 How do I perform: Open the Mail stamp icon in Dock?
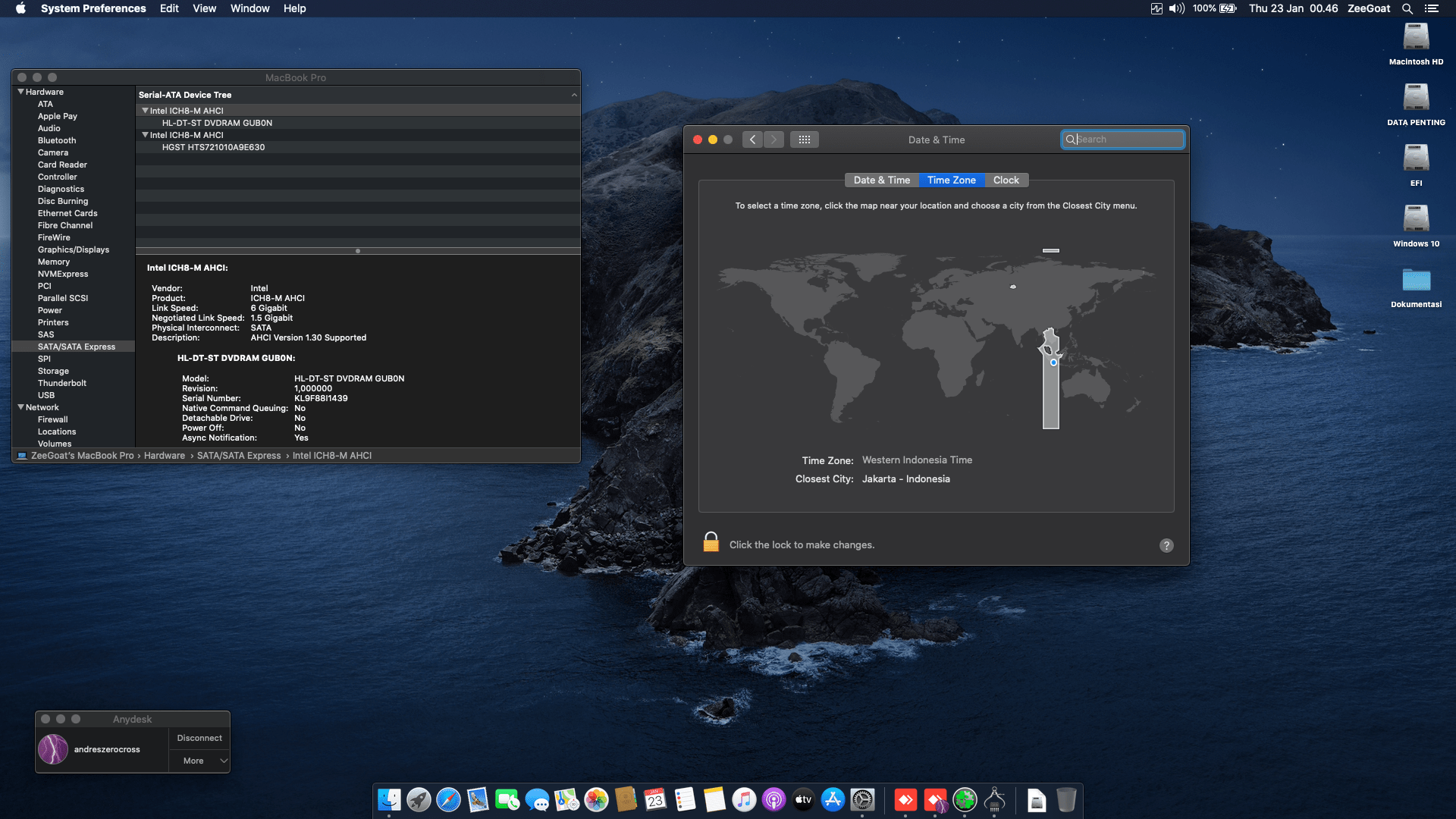478,799
